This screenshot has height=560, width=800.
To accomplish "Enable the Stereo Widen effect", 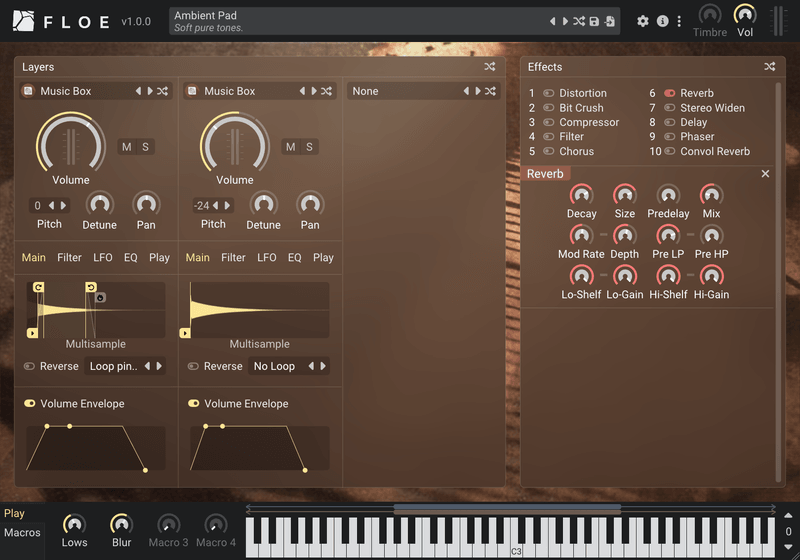I will 669,108.
